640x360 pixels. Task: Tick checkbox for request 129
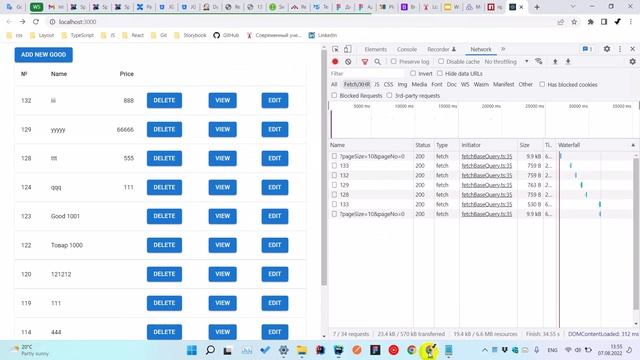coord(334,185)
